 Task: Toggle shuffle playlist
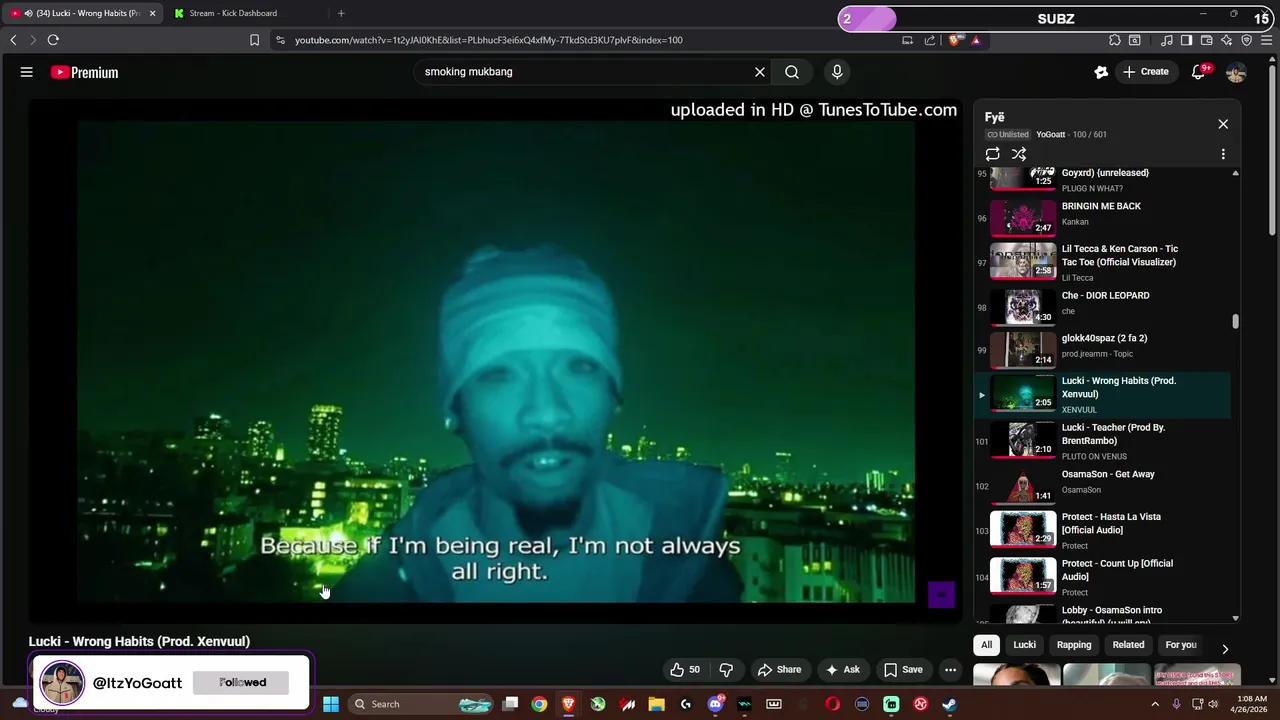click(x=1019, y=154)
